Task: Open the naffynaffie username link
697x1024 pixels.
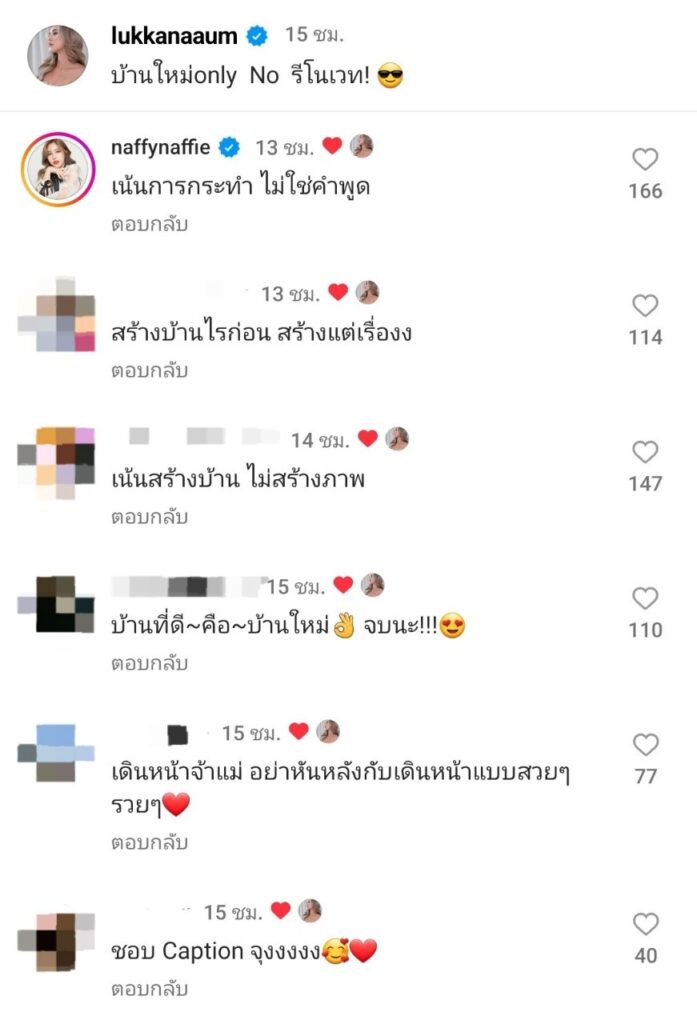Action: (x=160, y=148)
